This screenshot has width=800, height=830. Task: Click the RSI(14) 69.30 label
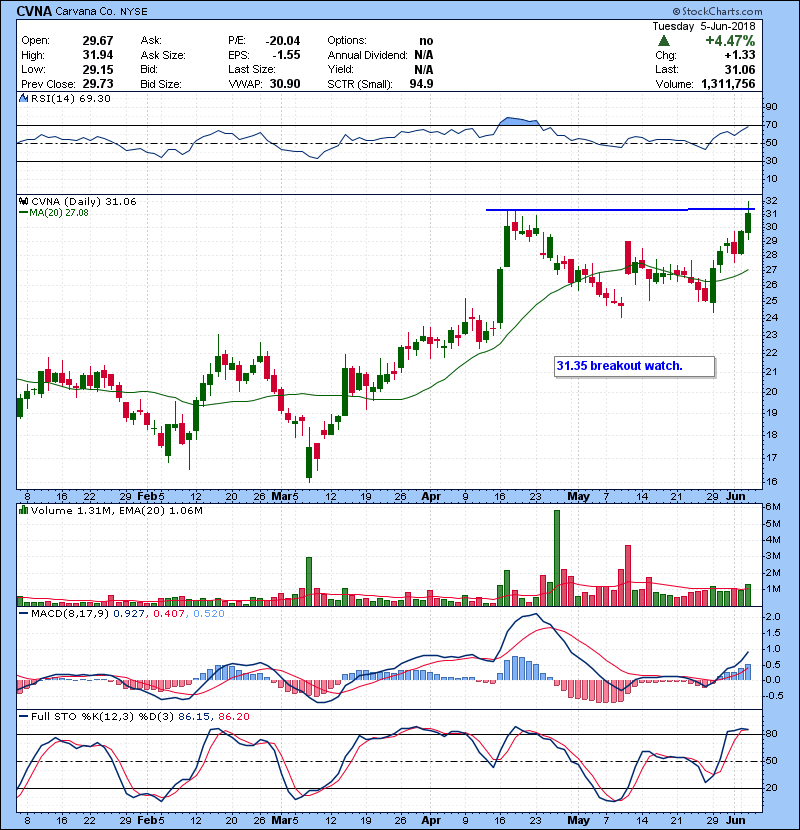click(x=71, y=98)
